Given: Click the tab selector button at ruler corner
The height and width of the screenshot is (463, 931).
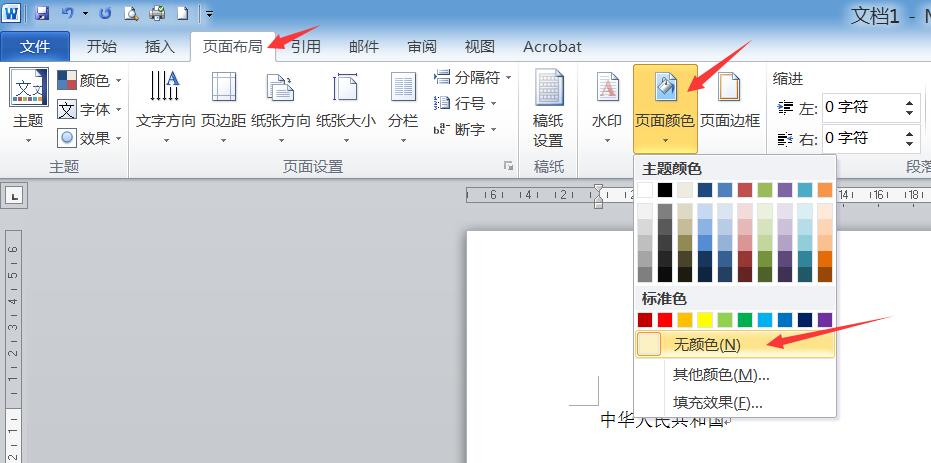Looking at the screenshot, I should pos(14,196).
